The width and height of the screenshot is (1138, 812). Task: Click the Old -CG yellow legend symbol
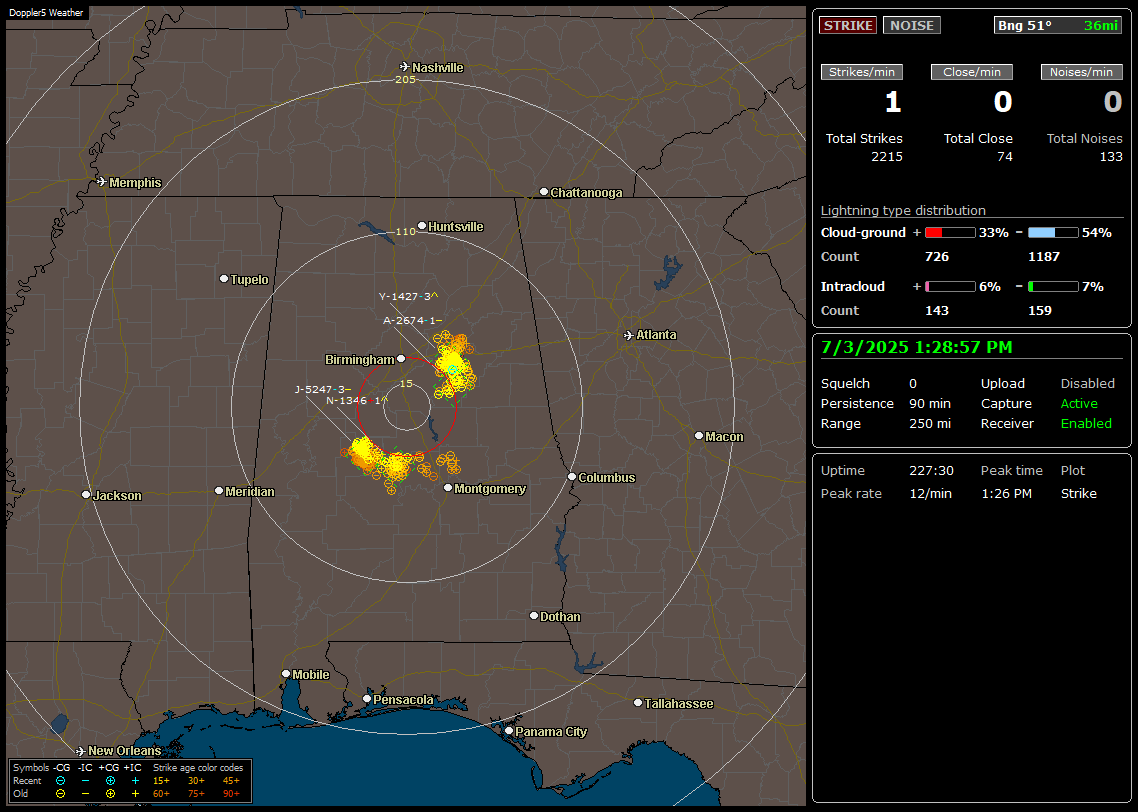point(61,794)
